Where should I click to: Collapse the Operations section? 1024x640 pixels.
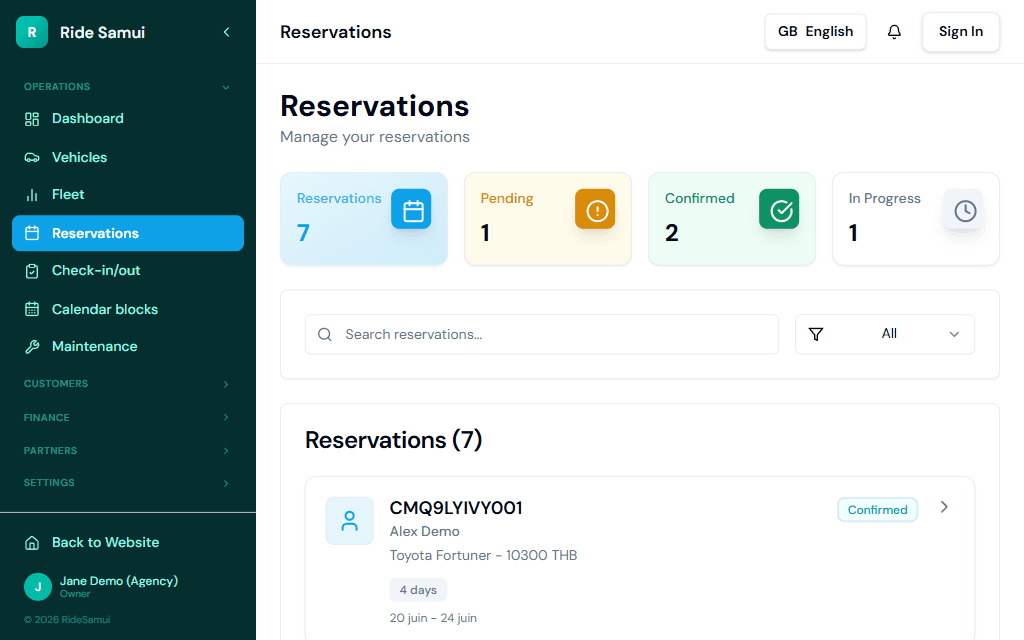[226, 87]
